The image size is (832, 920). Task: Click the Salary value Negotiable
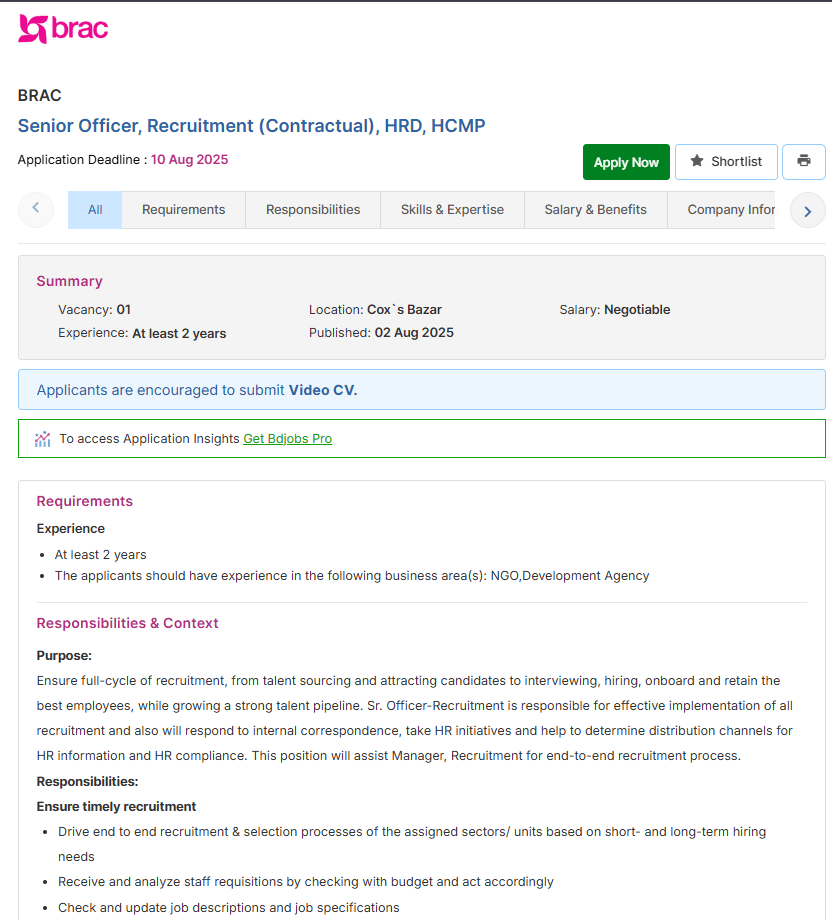[x=637, y=310]
